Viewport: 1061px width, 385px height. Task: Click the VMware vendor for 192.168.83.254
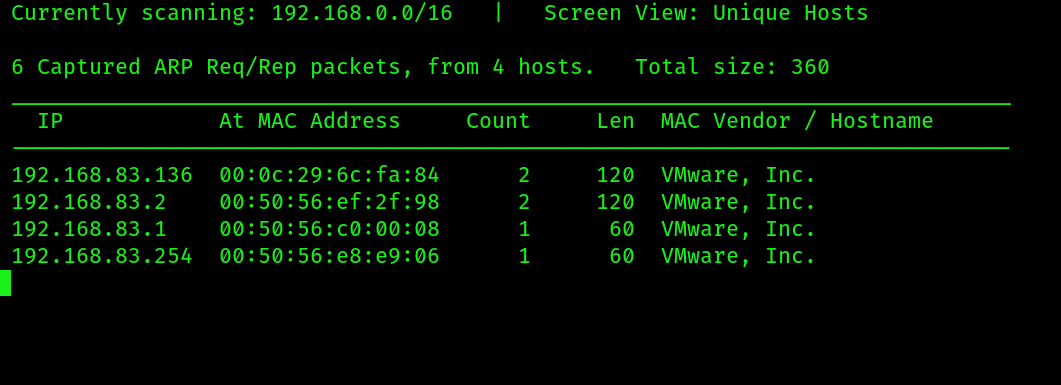pos(738,256)
